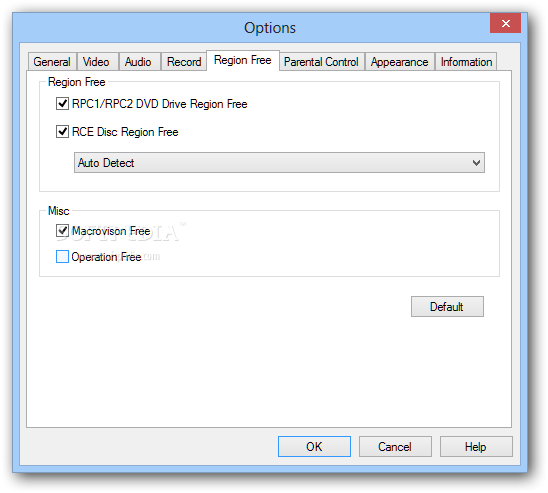Click the Cancel button
The width and height of the screenshot is (548, 493).
click(x=395, y=446)
